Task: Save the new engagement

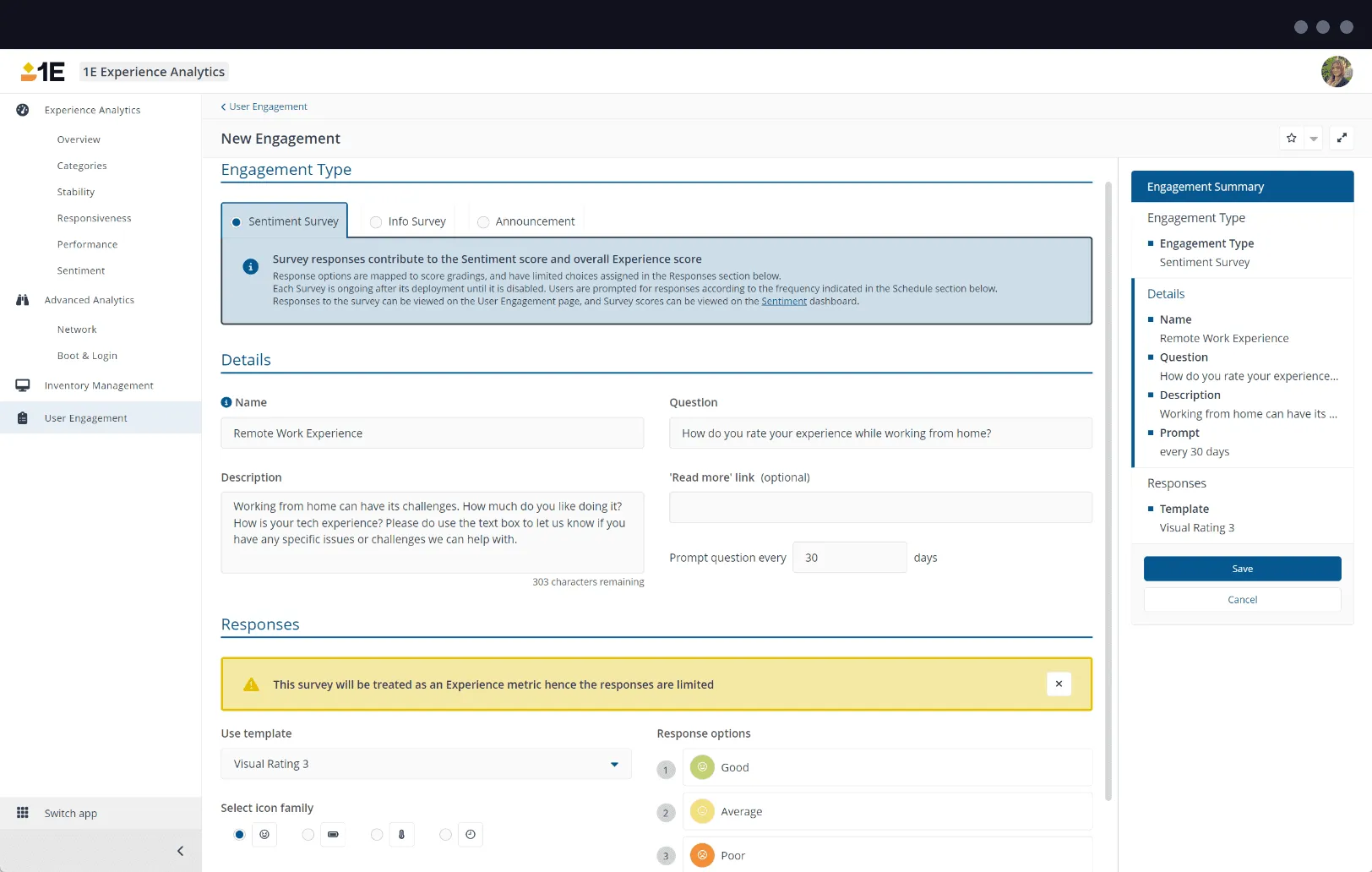Action: tap(1242, 569)
